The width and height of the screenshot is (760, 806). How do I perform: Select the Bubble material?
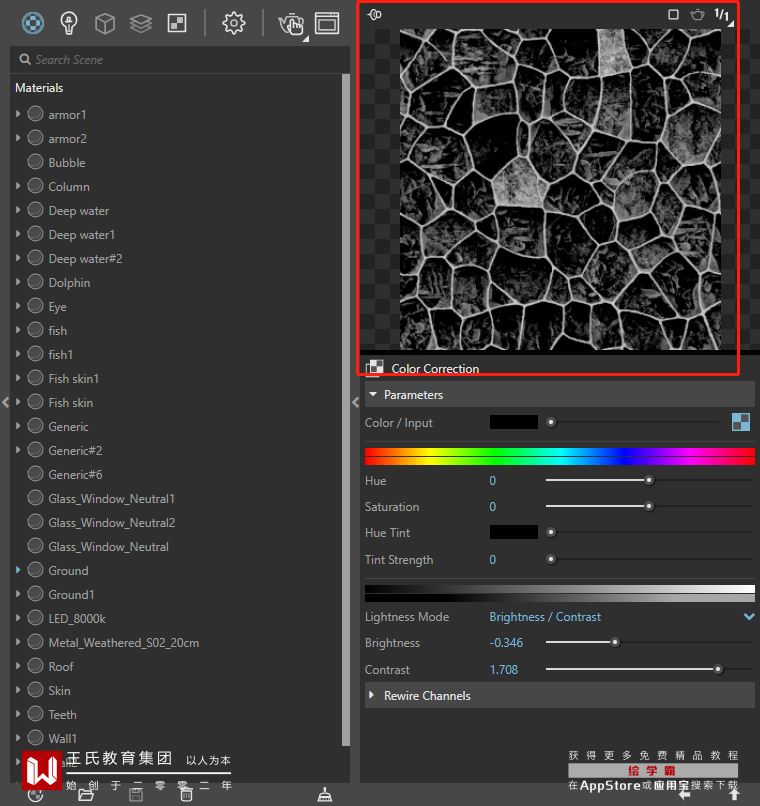click(x=67, y=163)
